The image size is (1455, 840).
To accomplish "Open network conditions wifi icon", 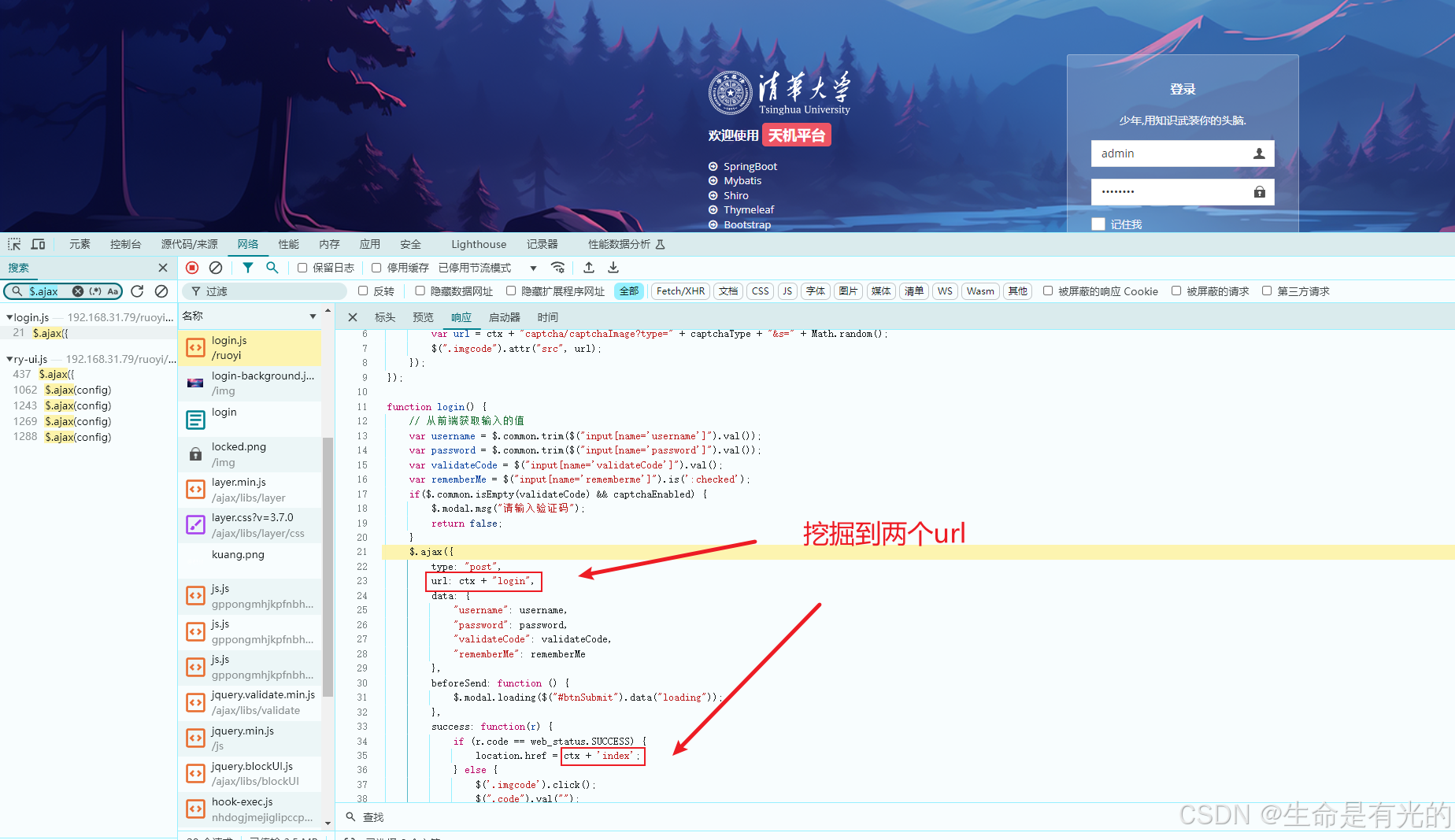I will point(557,268).
